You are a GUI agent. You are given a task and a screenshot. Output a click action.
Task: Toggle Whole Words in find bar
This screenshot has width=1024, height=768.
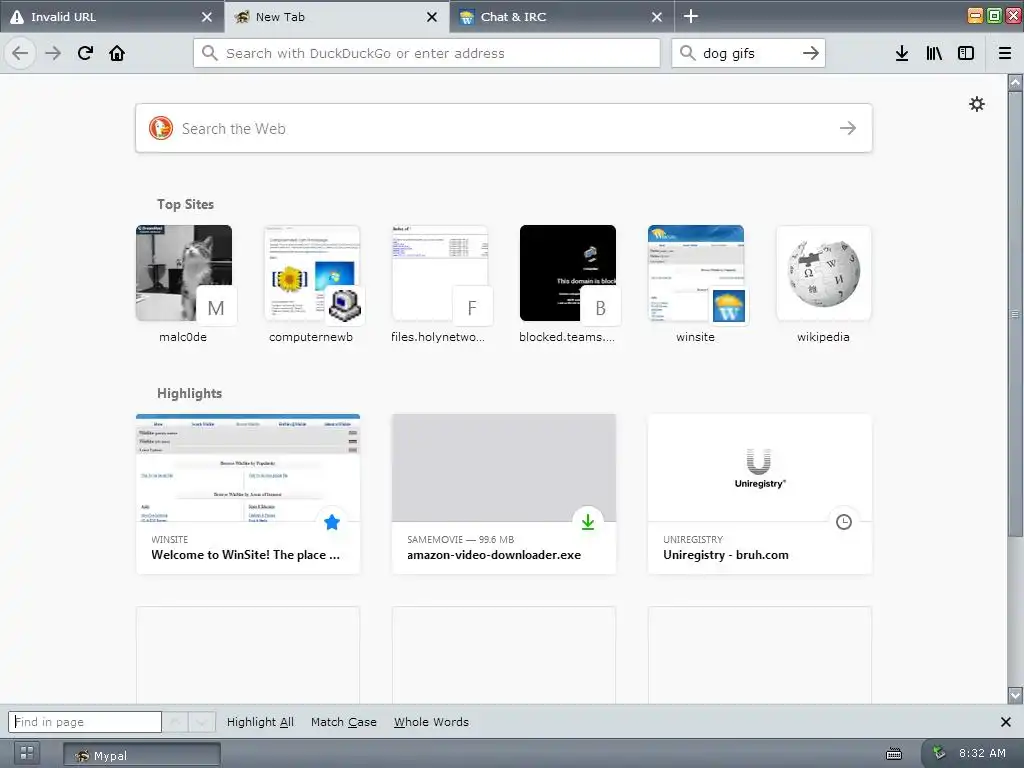tap(431, 722)
